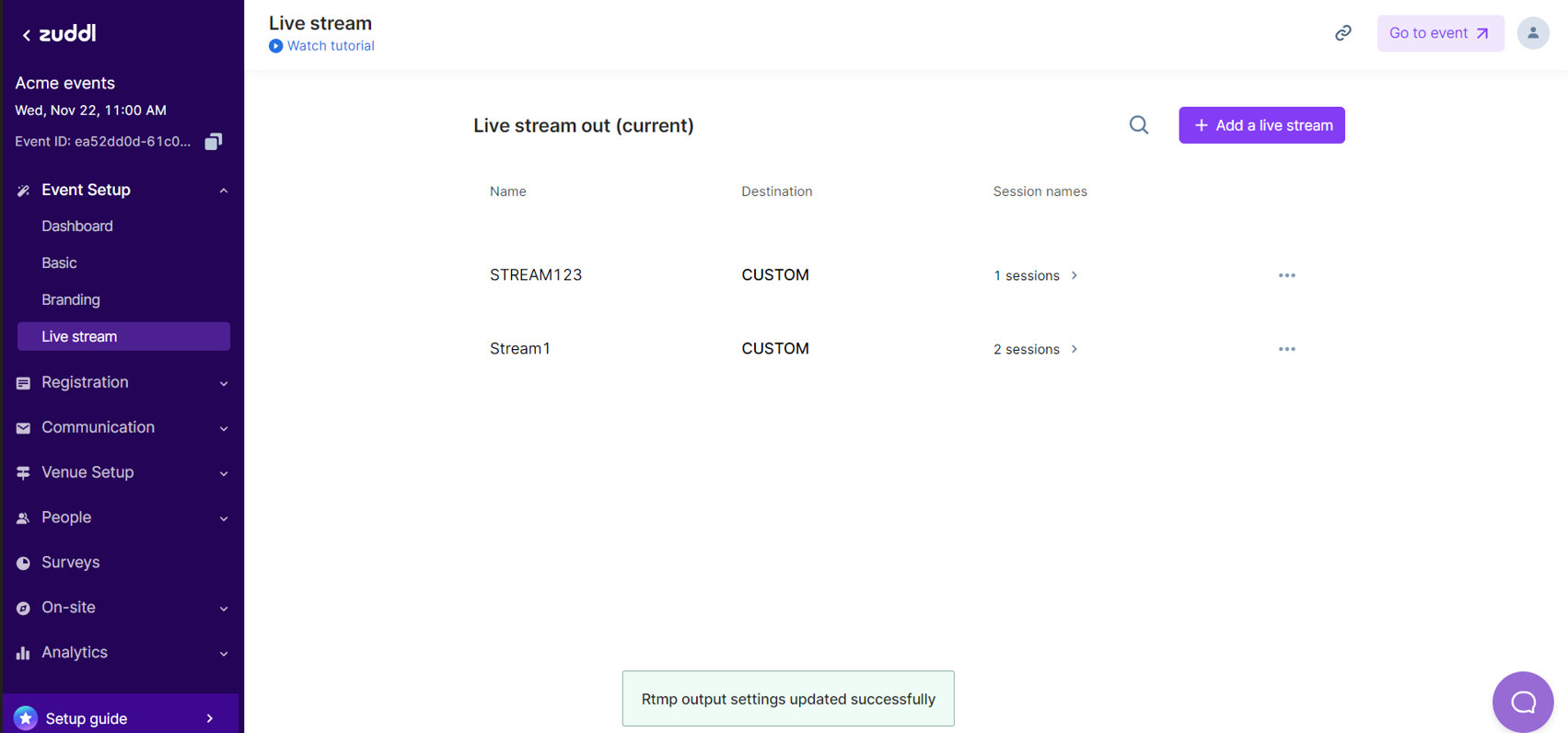1568x733 pixels.
Task: Click the On-site compass icon
Action: 23,608
